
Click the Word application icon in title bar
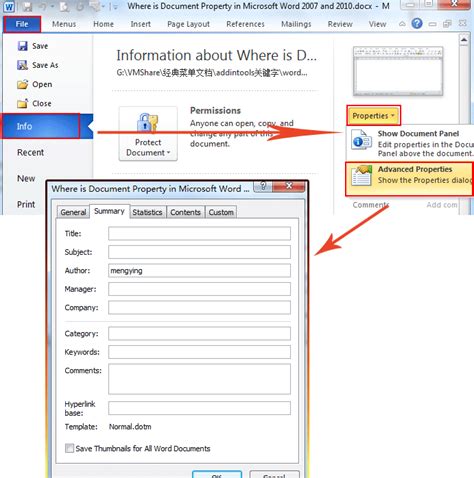click(x=9, y=6)
